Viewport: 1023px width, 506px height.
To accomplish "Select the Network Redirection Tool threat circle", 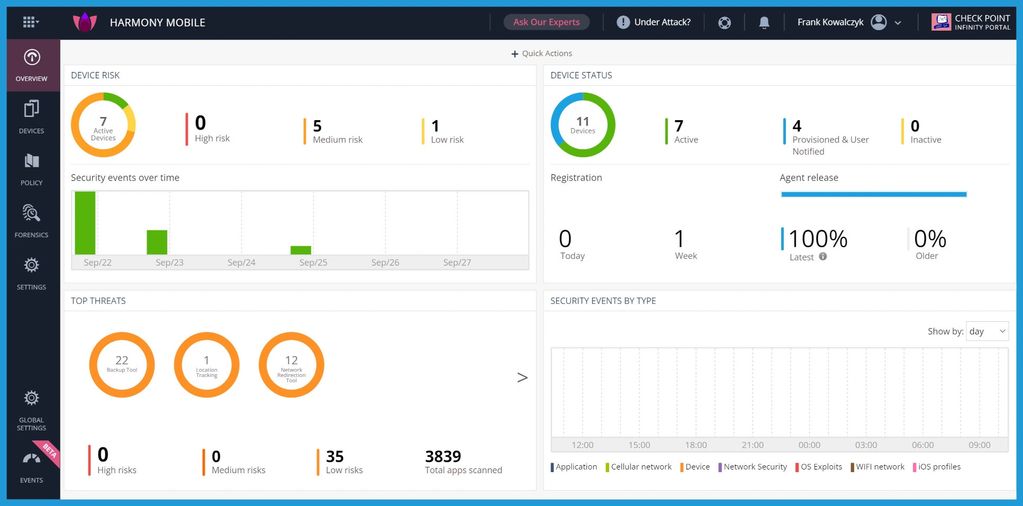I will (292, 365).
